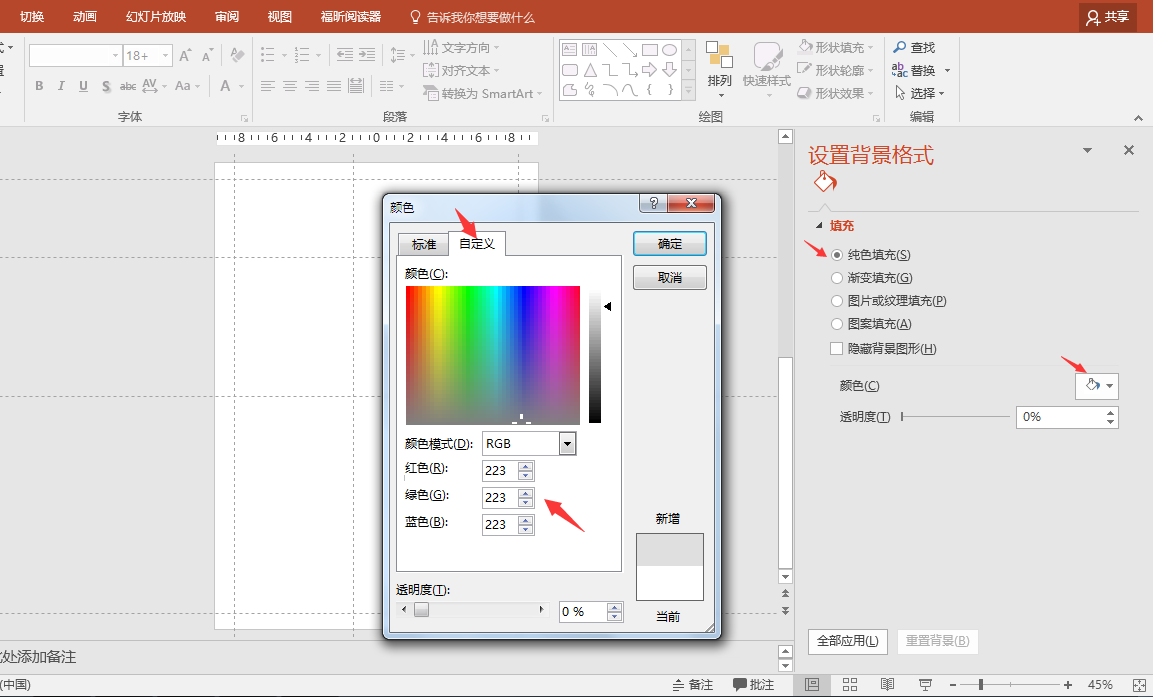Switch to reading view in status bar
The height and width of the screenshot is (697, 1153).
(887, 685)
